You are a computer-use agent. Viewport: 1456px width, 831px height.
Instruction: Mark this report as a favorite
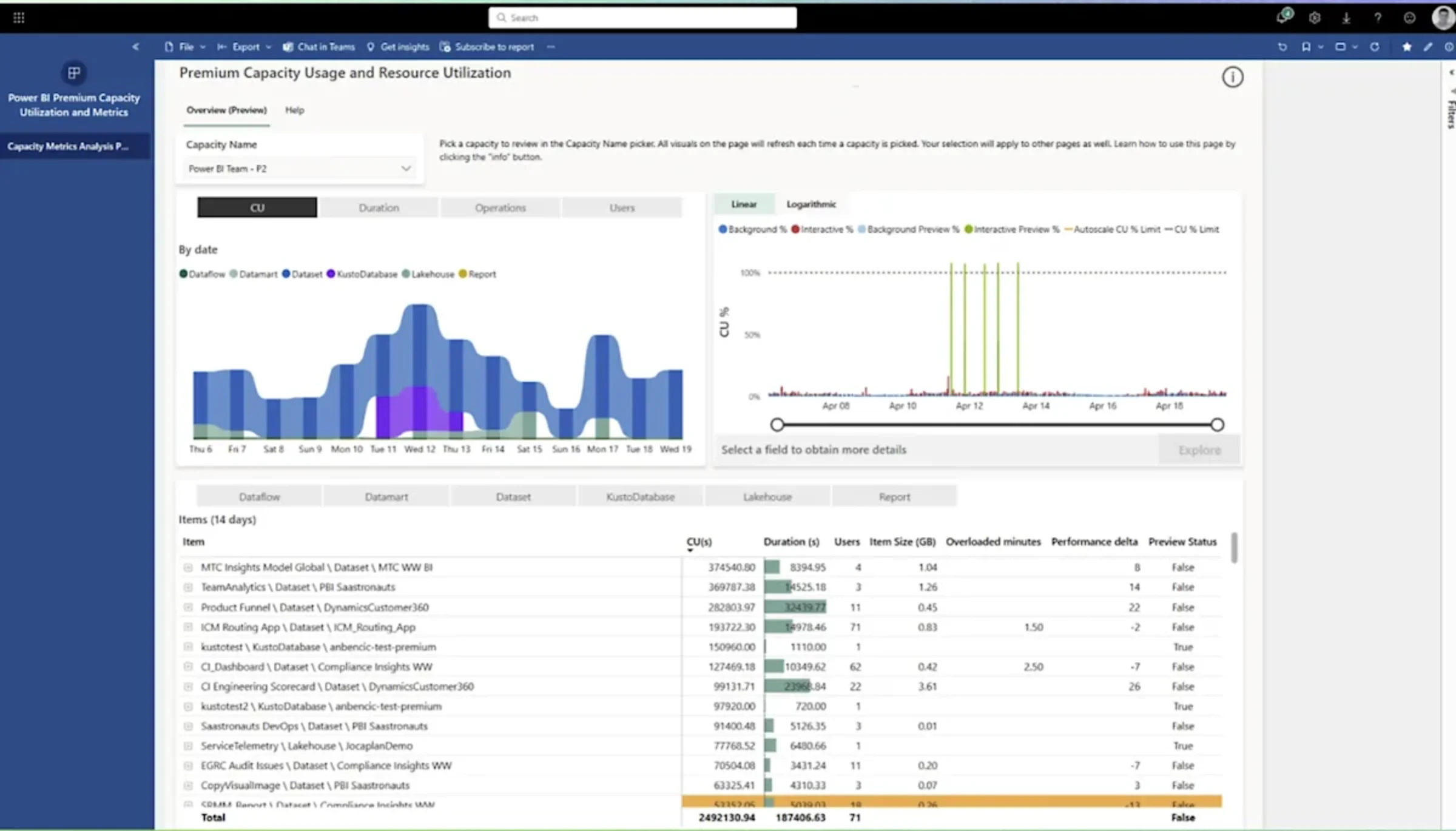click(1406, 47)
